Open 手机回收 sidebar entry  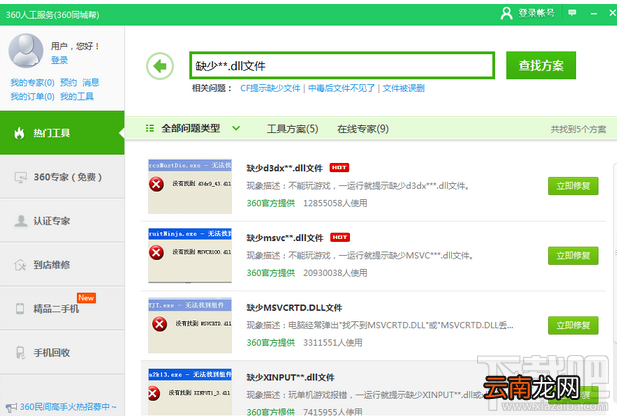pyautogui.click(x=62, y=352)
